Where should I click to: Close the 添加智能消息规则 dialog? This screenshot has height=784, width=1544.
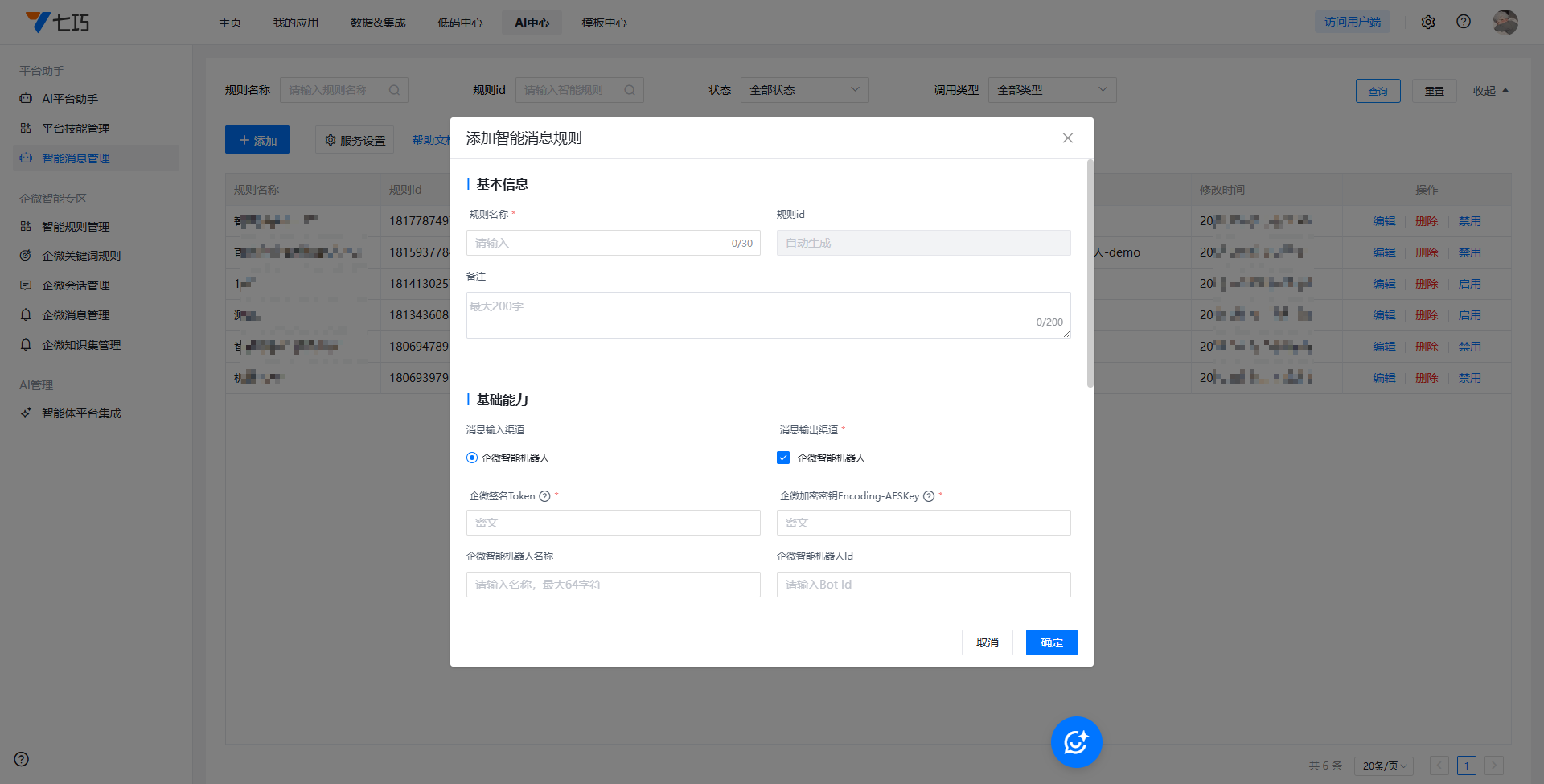click(x=1067, y=138)
